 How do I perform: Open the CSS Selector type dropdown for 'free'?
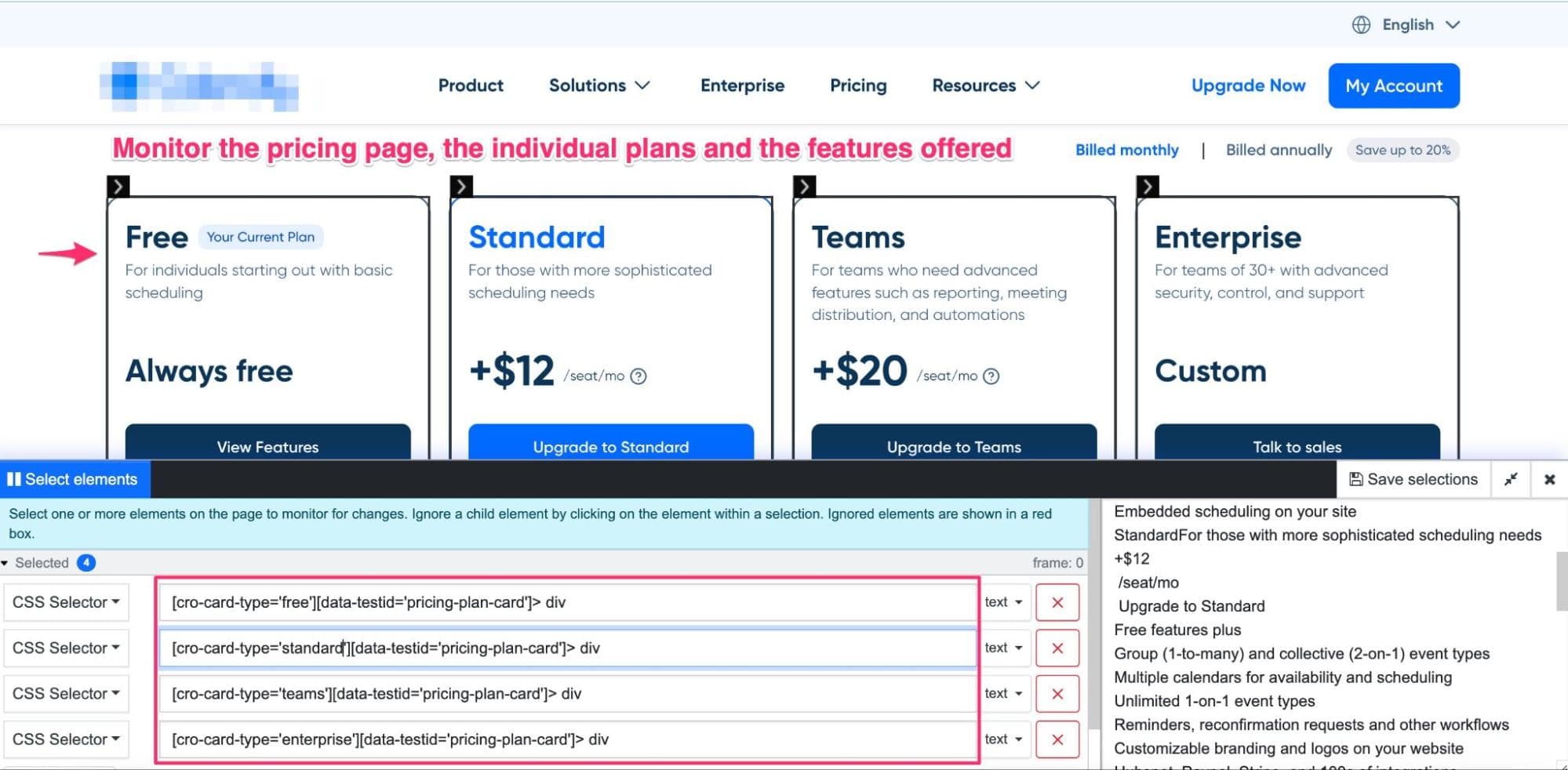tap(65, 602)
